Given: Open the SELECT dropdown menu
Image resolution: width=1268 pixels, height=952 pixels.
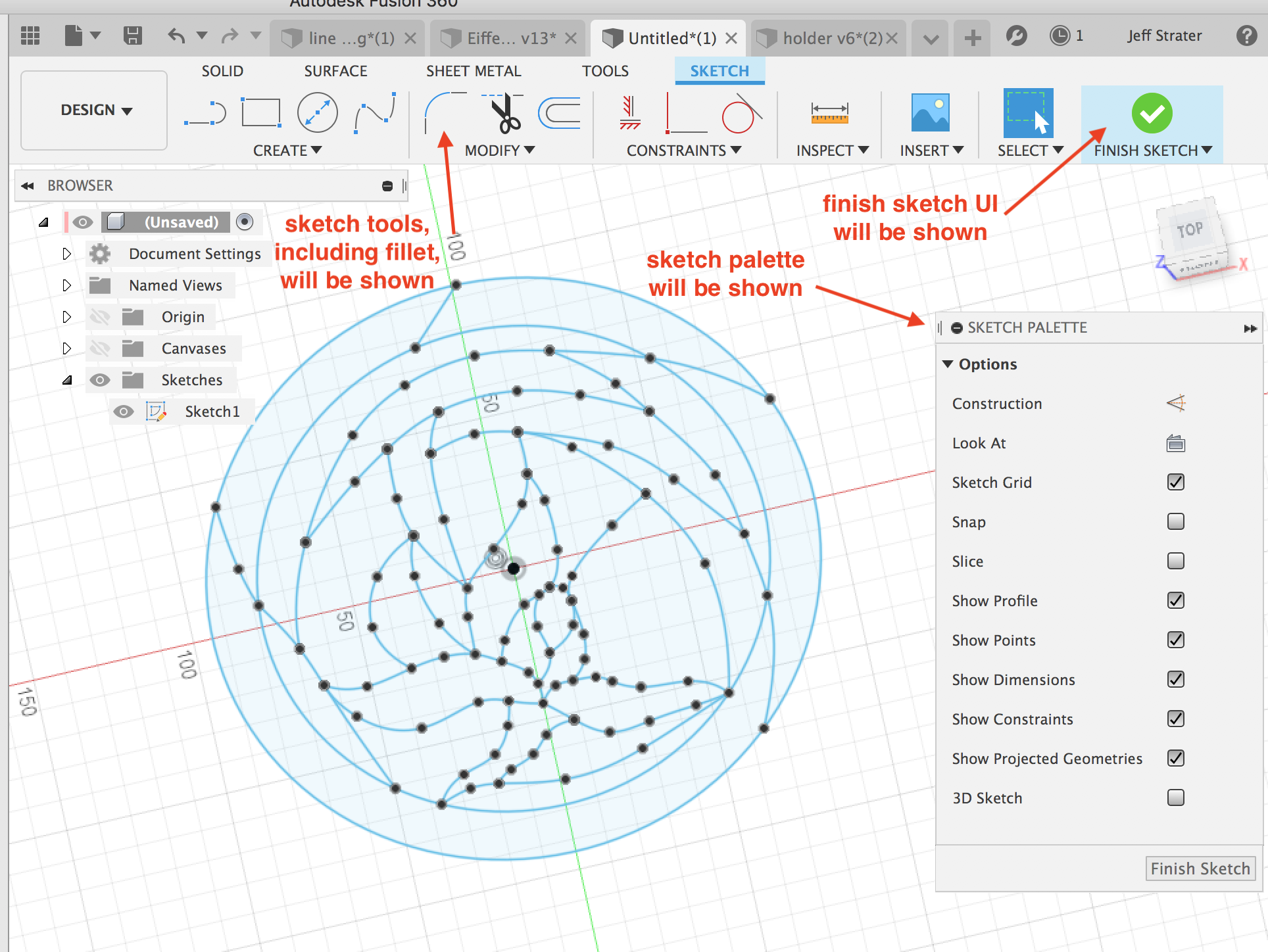Looking at the screenshot, I should pos(1031,151).
